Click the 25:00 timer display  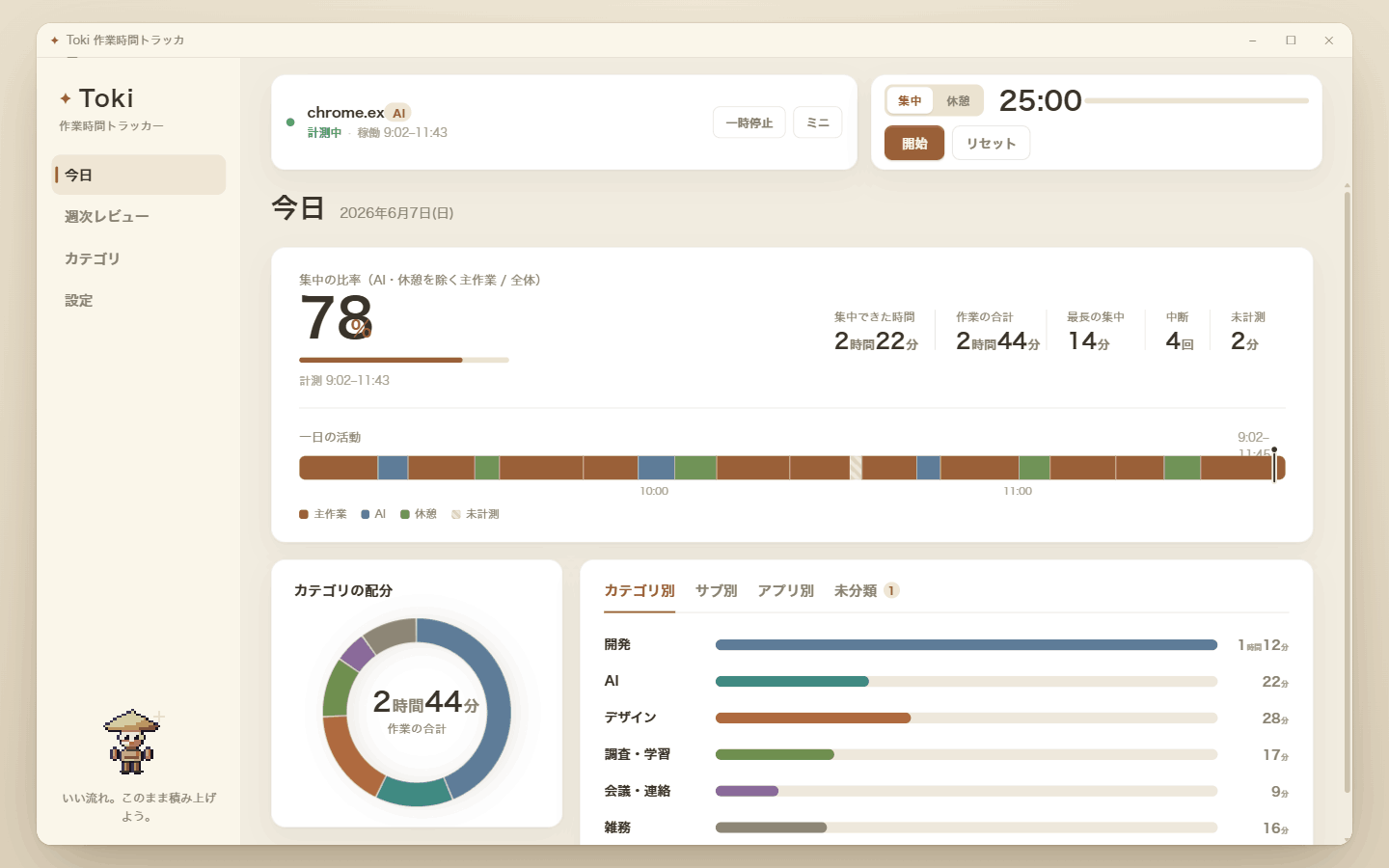(1041, 100)
